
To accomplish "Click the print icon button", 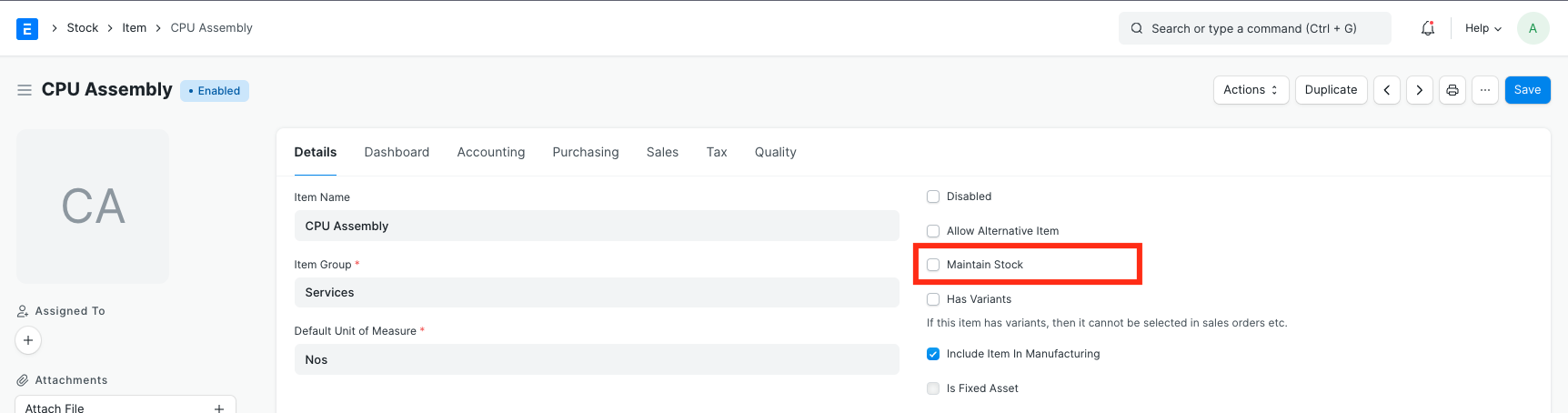I will 1452,90.
